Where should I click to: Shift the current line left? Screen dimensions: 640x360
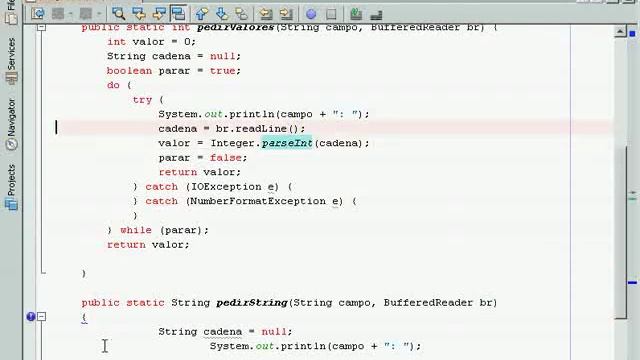click(x=266, y=14)
